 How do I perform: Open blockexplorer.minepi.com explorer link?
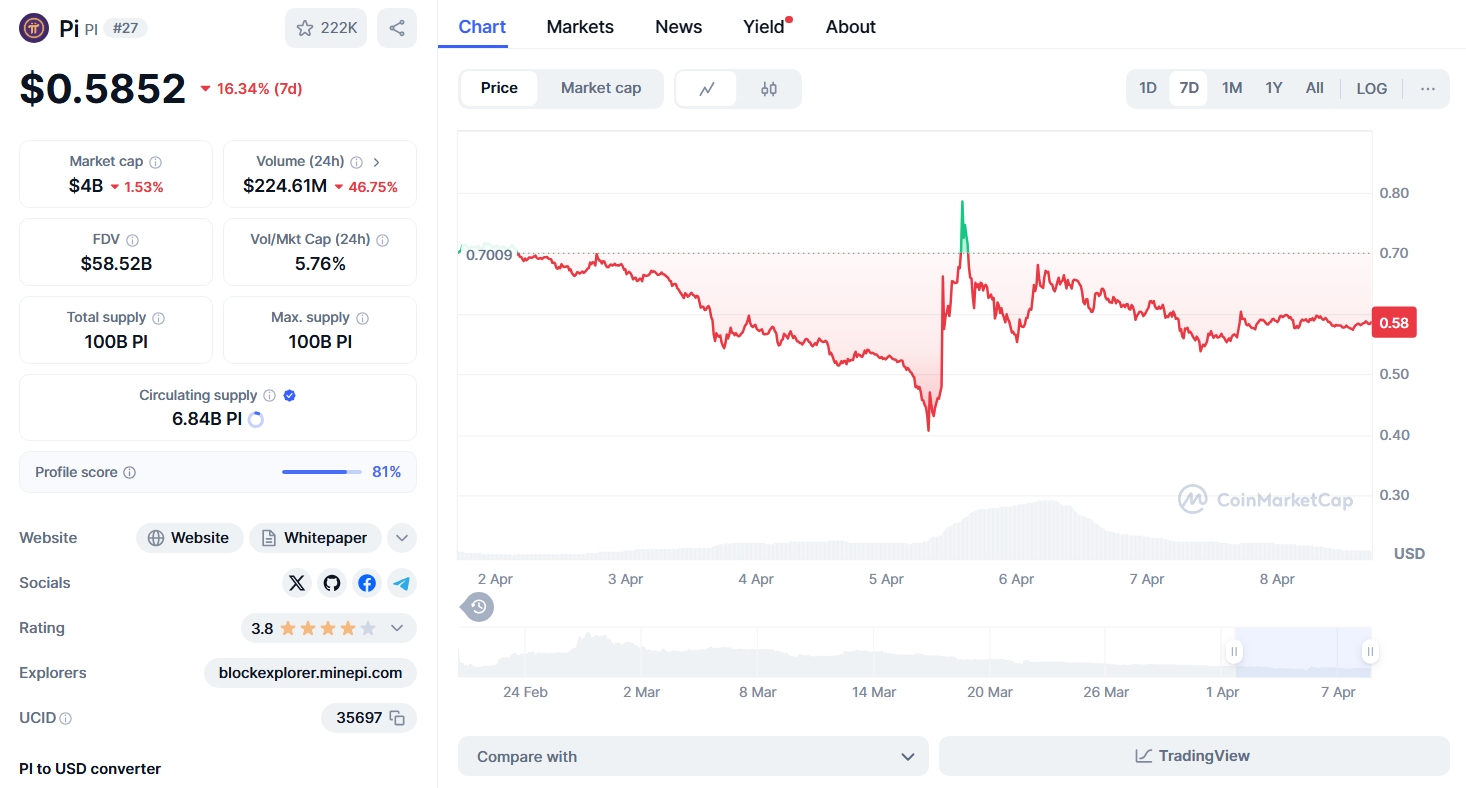pyautogui.click(x=310, y=673)
